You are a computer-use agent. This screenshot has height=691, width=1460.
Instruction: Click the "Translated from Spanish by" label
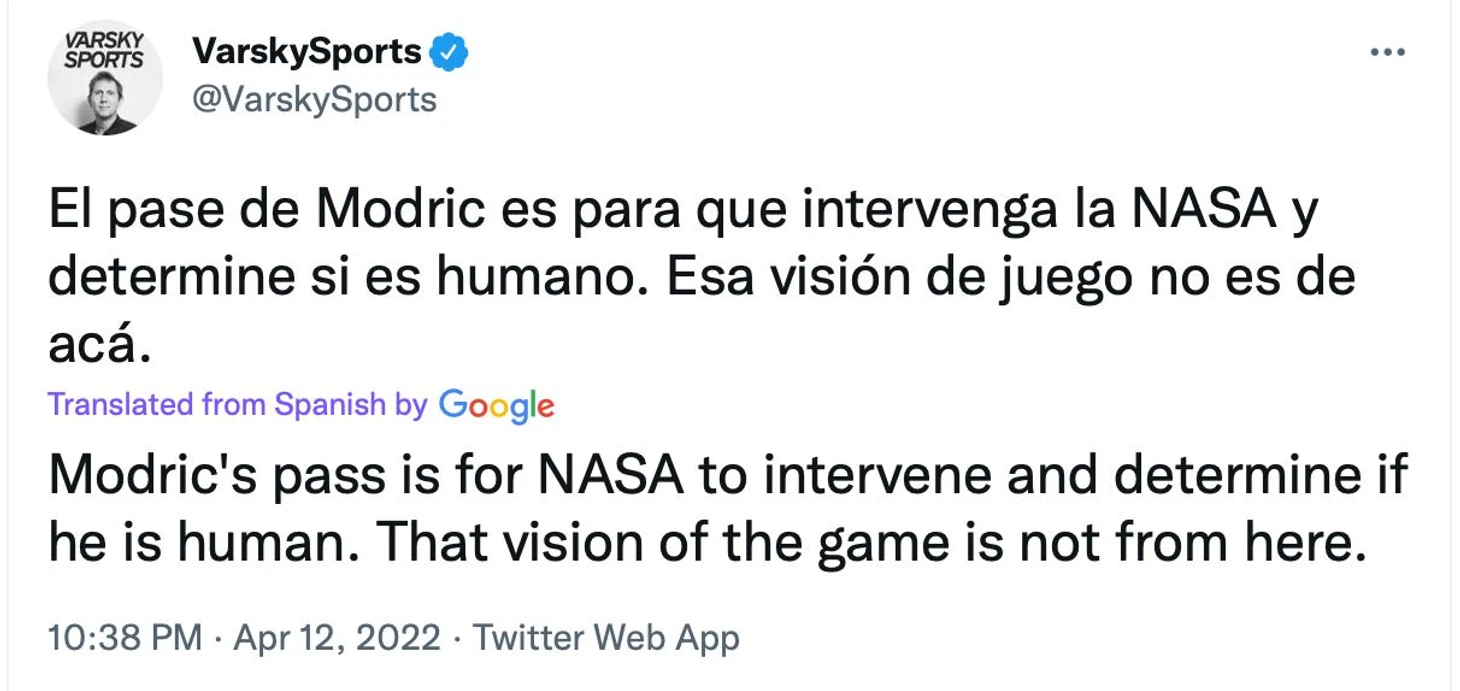pyautogui.click(x=238, y=404)
